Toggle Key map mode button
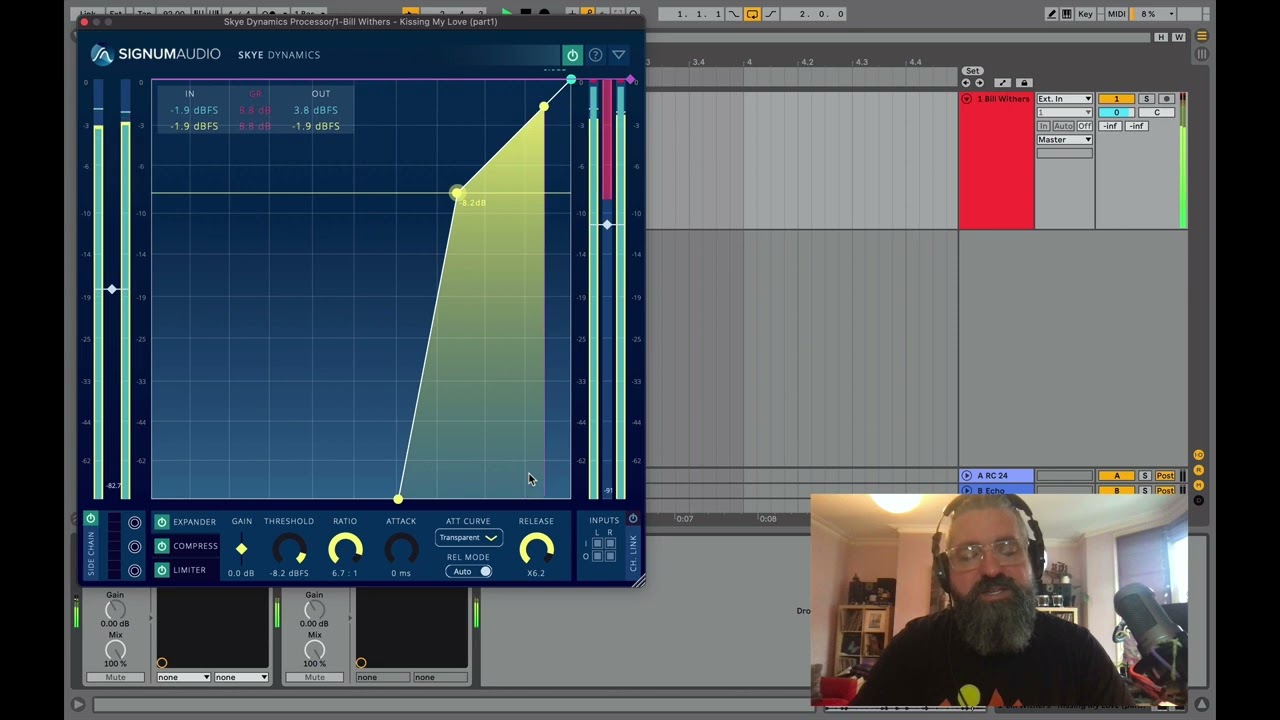1280x720 pixels. coord(1086,14)
